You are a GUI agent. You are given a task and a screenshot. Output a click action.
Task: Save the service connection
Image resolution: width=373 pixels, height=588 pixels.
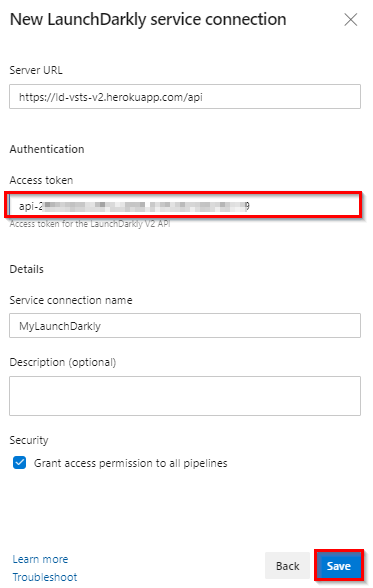(339, 566)
